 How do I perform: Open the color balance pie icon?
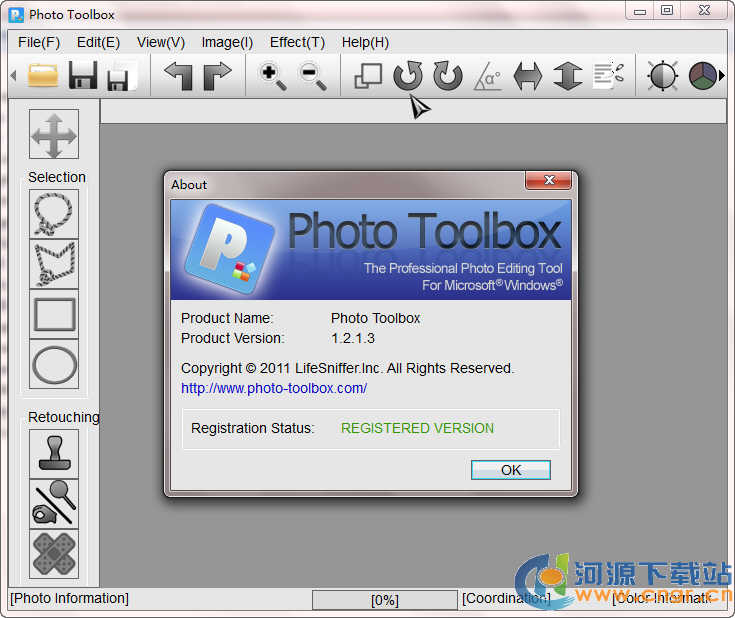pos(702,75)
